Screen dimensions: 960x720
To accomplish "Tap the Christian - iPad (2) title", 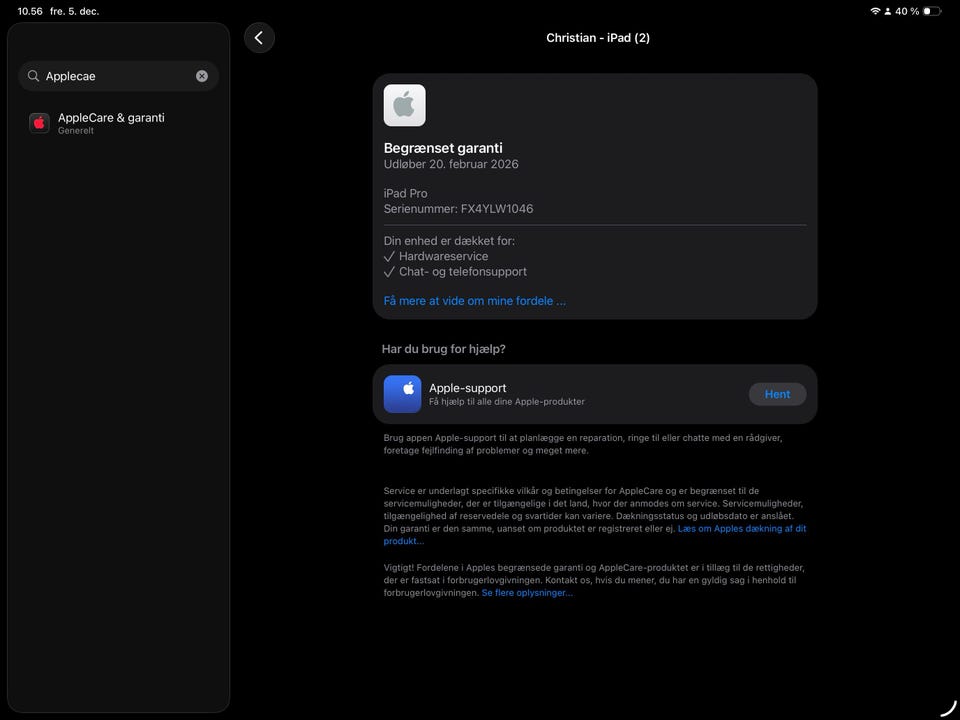I will (x=598, y=38).
